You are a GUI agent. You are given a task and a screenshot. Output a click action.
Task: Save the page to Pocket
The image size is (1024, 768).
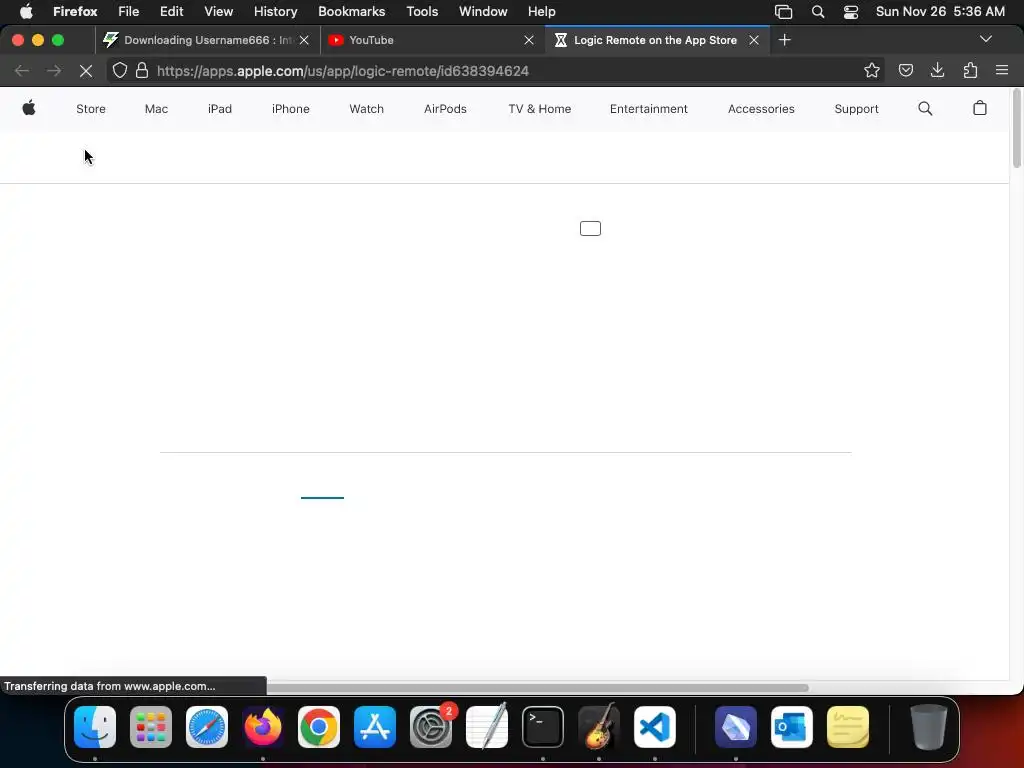[906, 71]
